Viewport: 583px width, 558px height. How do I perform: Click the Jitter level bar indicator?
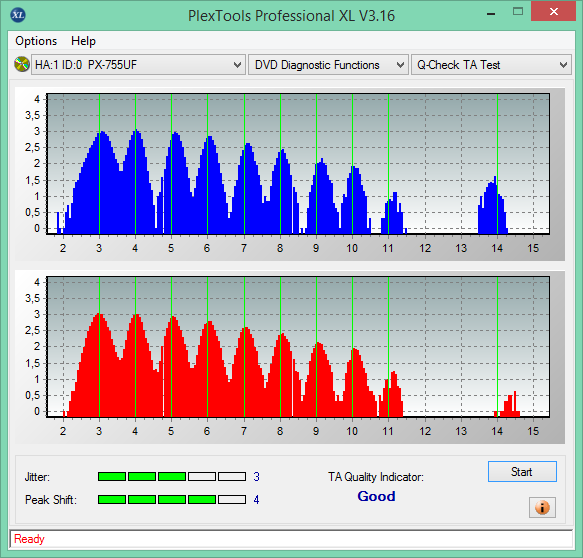[172, 477]
